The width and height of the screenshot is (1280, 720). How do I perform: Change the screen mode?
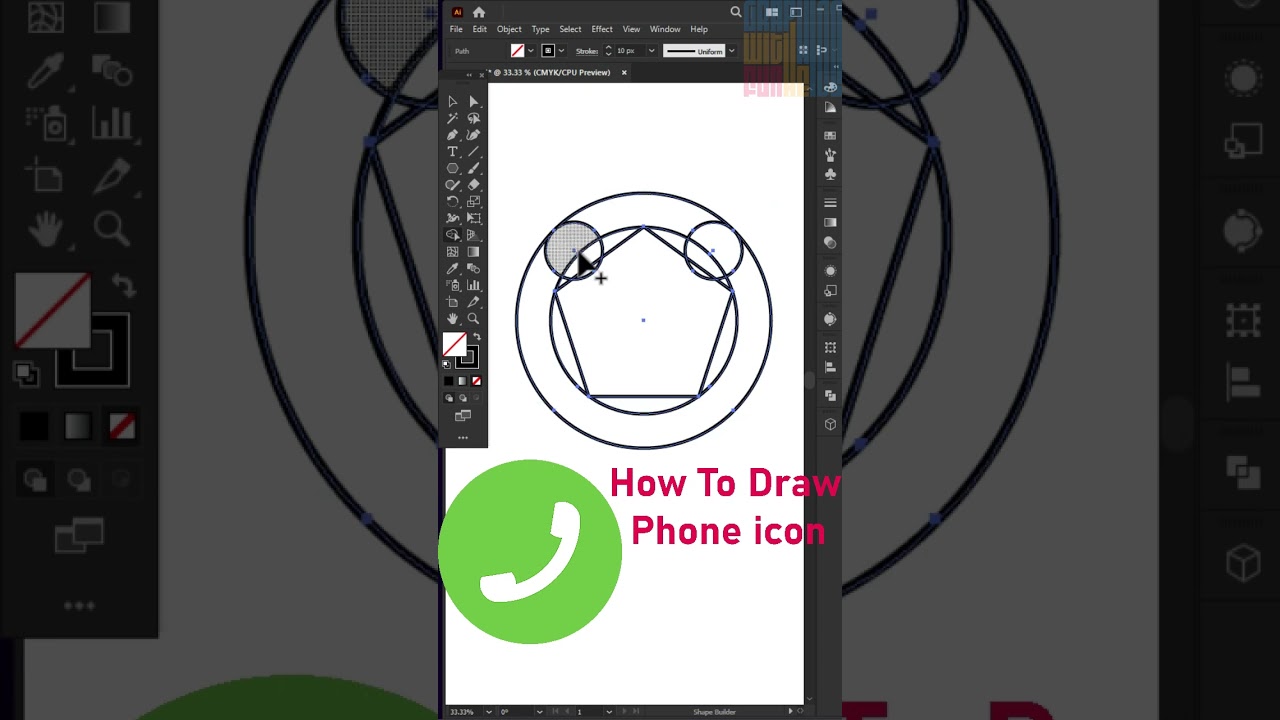(x=463, y=416)
